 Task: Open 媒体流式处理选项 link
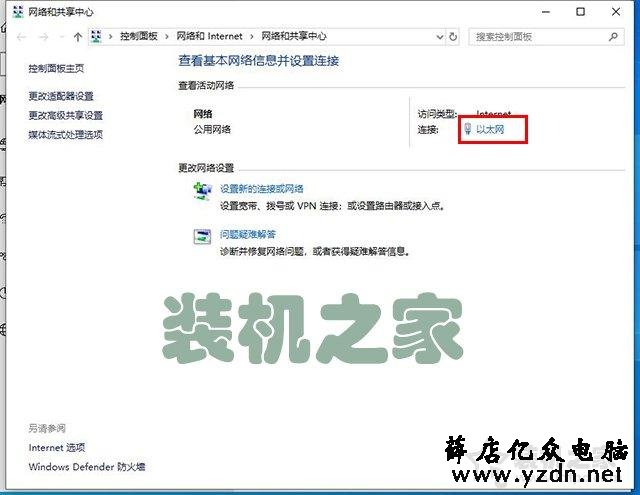(x=65, y=135)
